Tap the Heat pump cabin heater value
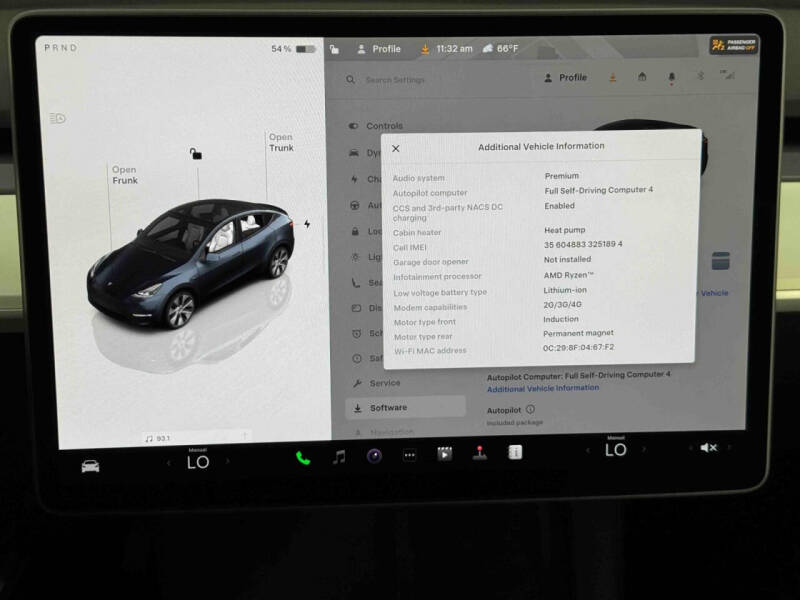800x600 pixels. pyautogui.click(x=564, y=230)
